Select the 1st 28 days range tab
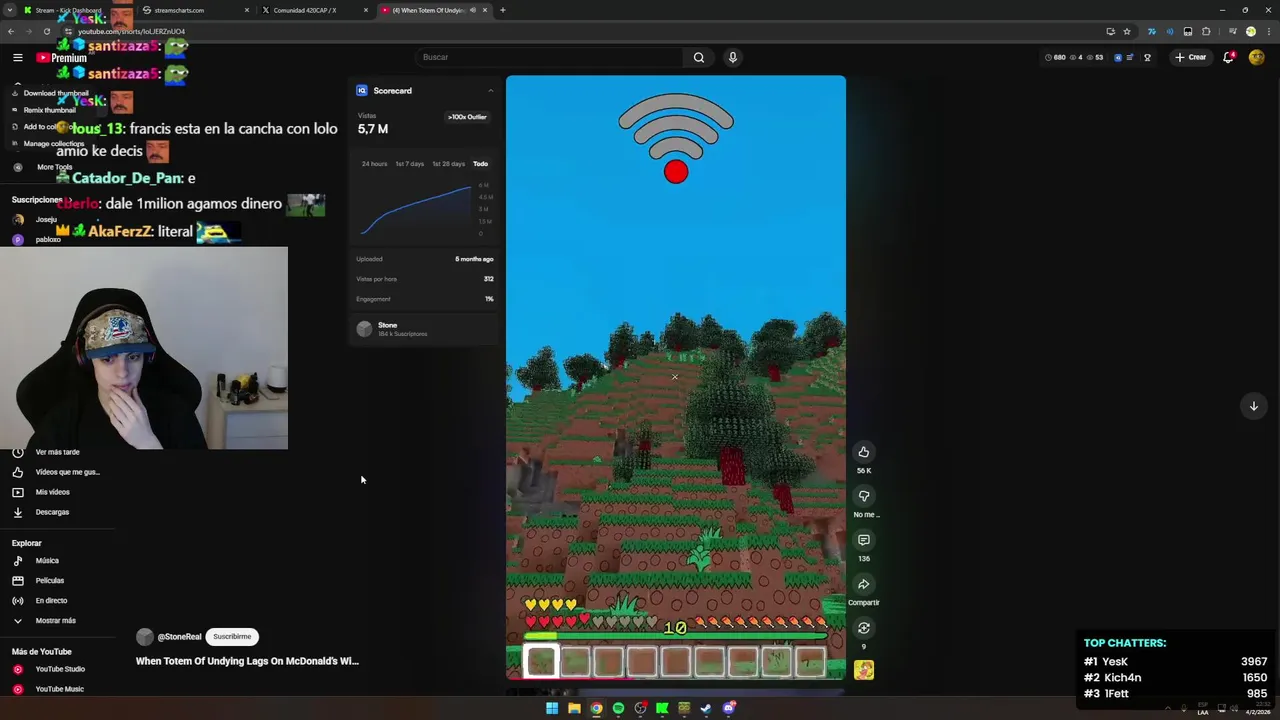The width and height of the screenshot is (1280, 720). pyautogui.click(x=448, y=164)
